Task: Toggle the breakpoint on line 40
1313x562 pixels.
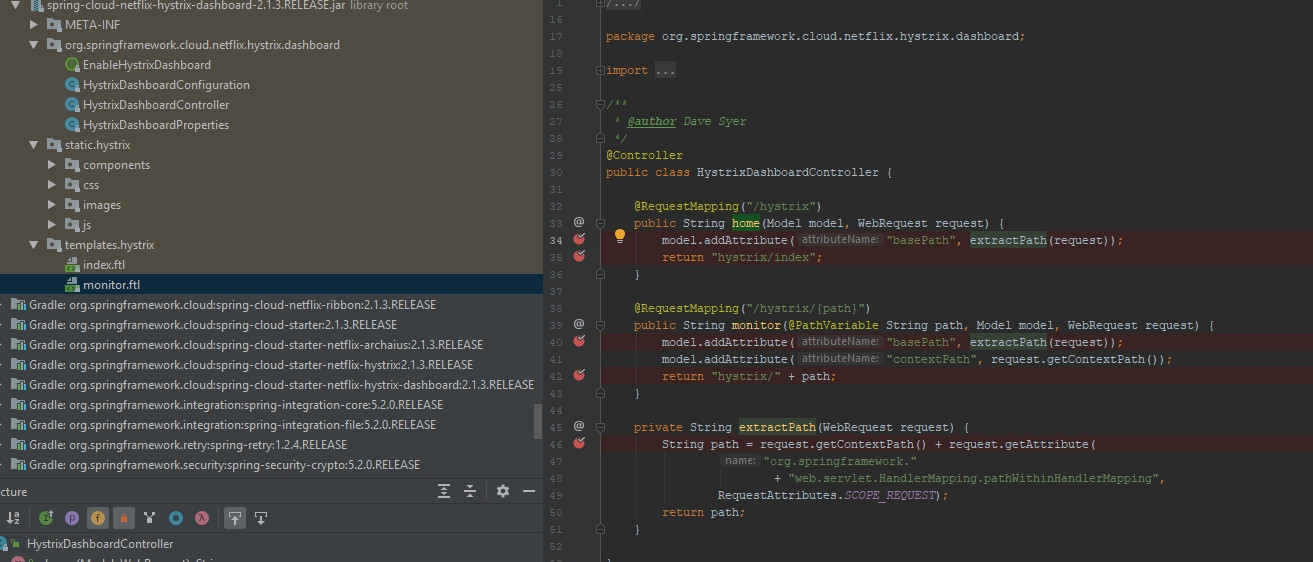Action: [x=579, y=341]
